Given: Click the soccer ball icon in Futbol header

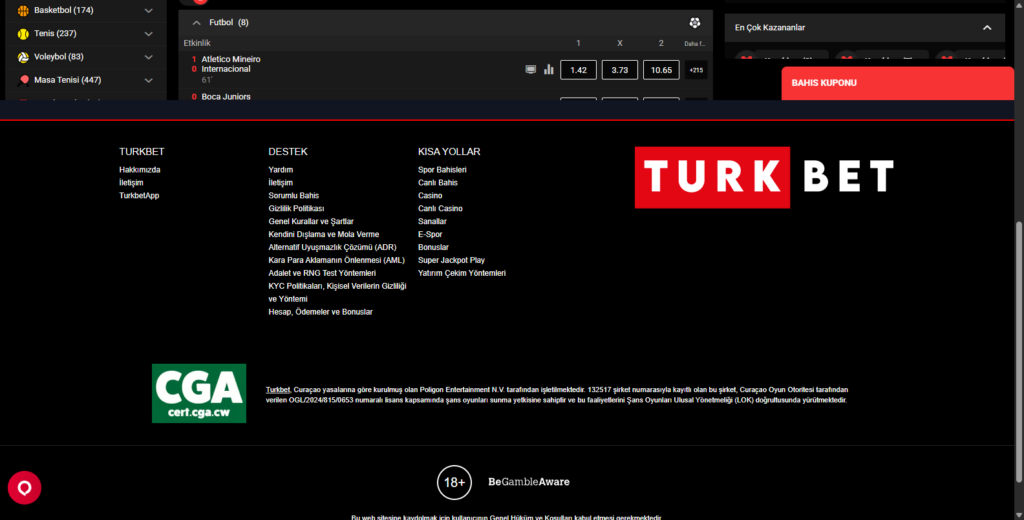Looking at the screenshot, I should click(x=695, y=22).
